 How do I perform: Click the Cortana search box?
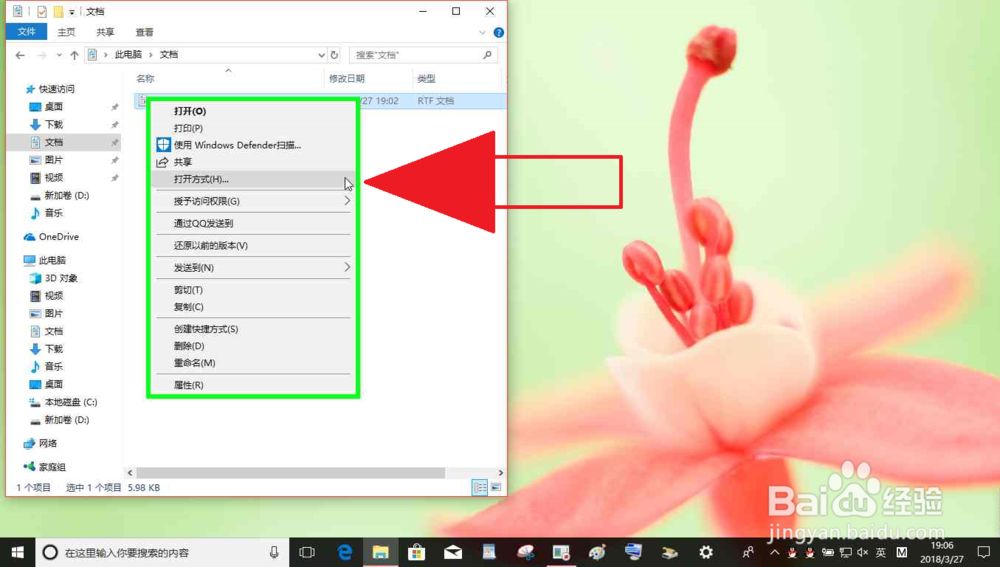162,552
